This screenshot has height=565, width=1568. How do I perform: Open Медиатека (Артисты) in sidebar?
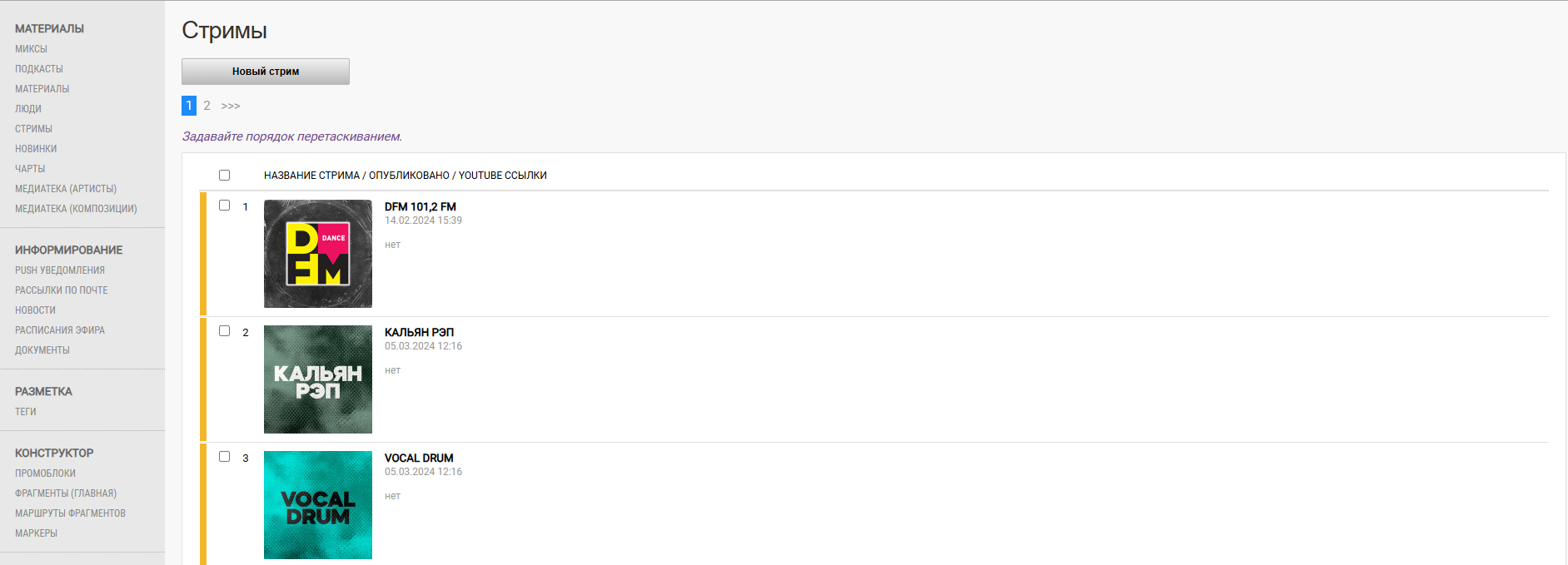[66, 189]
